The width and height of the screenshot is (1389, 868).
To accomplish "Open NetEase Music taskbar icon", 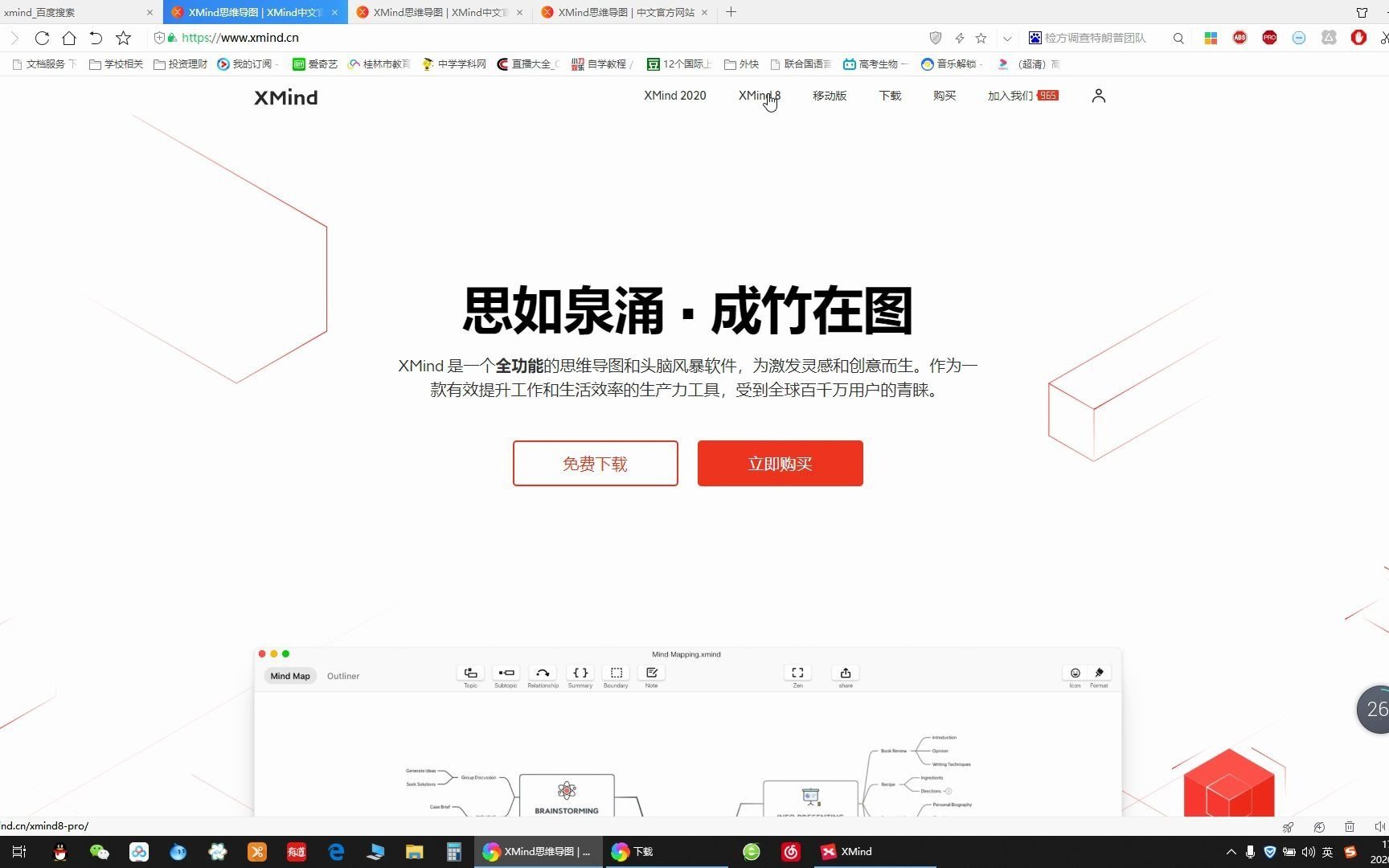I will tap(791, 852).
